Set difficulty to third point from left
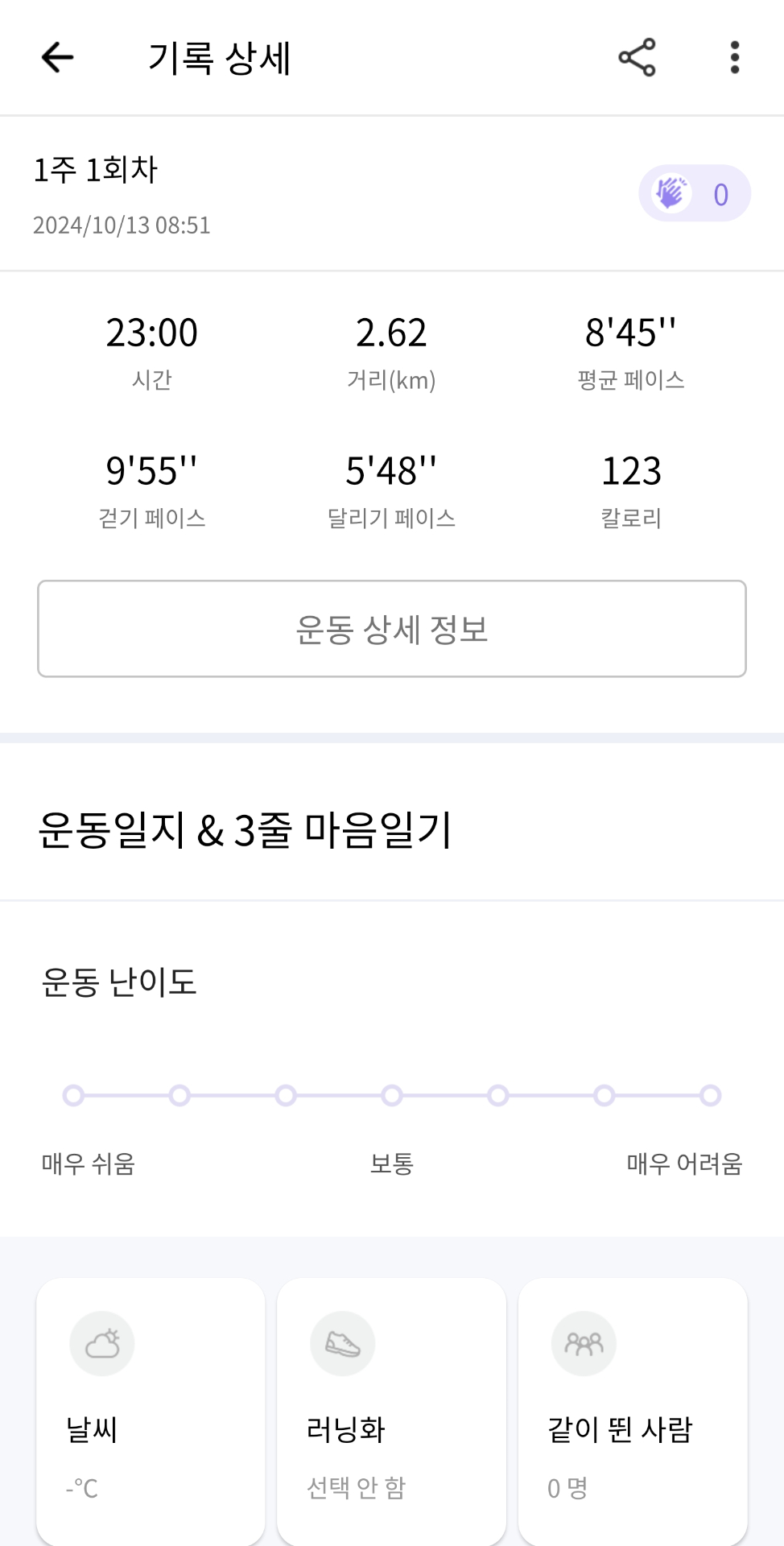784x1546 pixels. [286, 1095]
